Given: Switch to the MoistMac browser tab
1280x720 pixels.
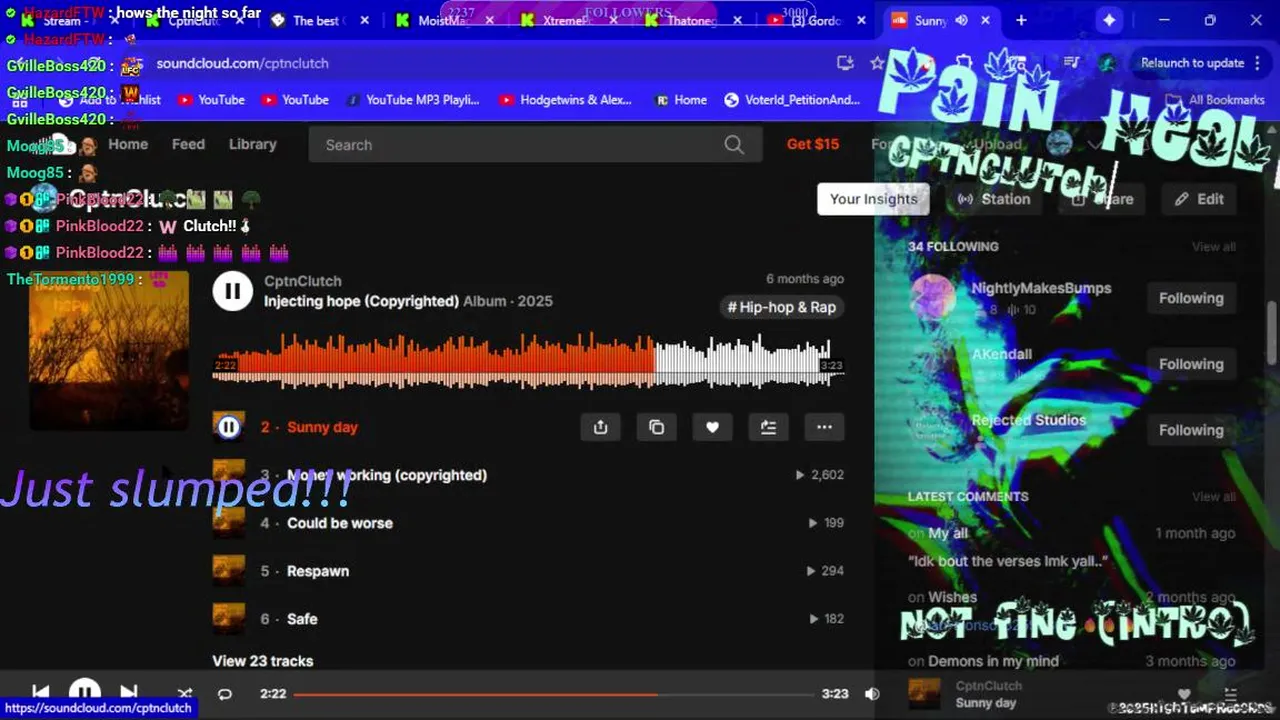Looking at the screenshot, I should coord(444,20).
